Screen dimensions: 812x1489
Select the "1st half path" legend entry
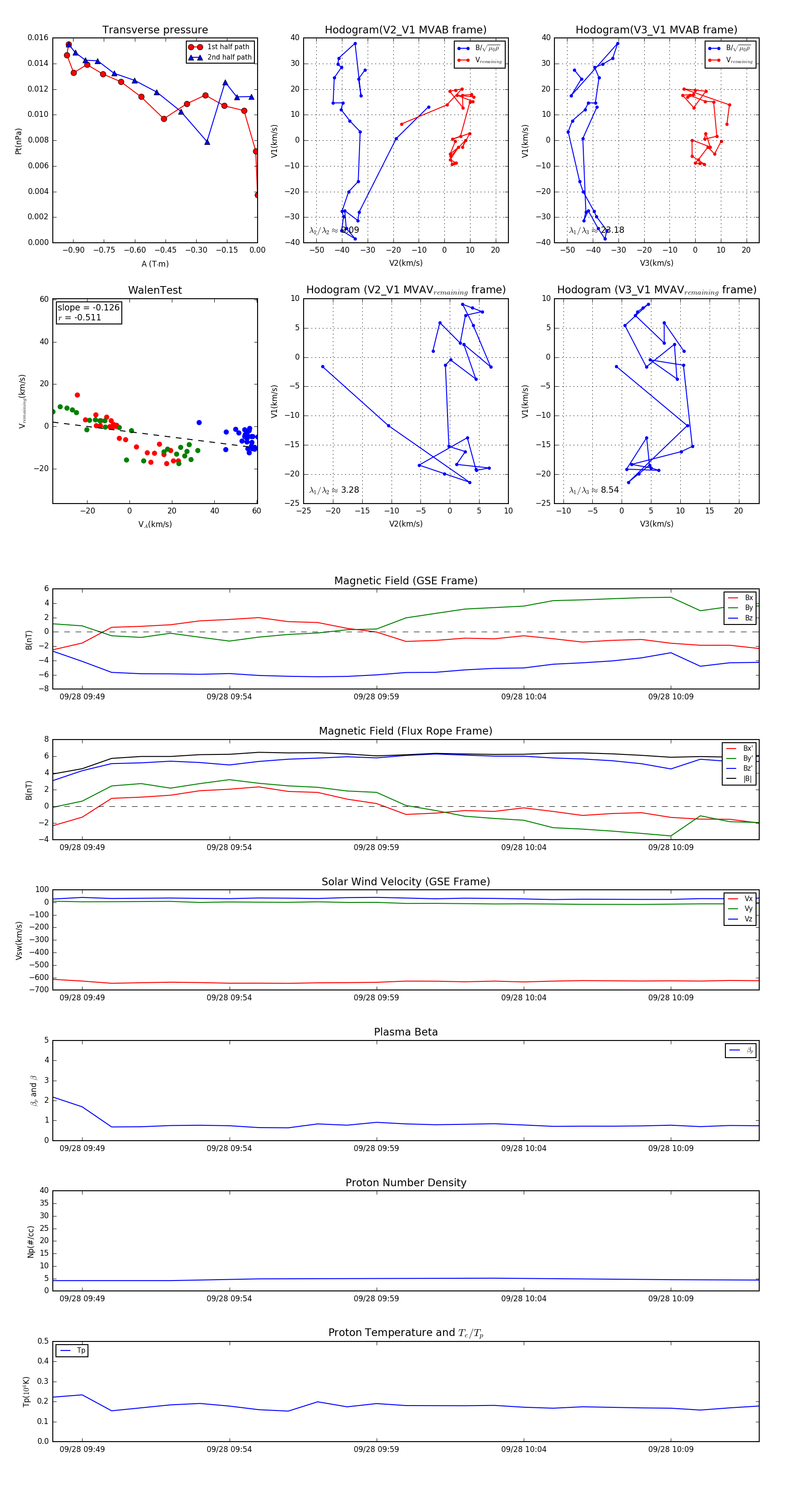pyautogui.click(x=220, y=47)
